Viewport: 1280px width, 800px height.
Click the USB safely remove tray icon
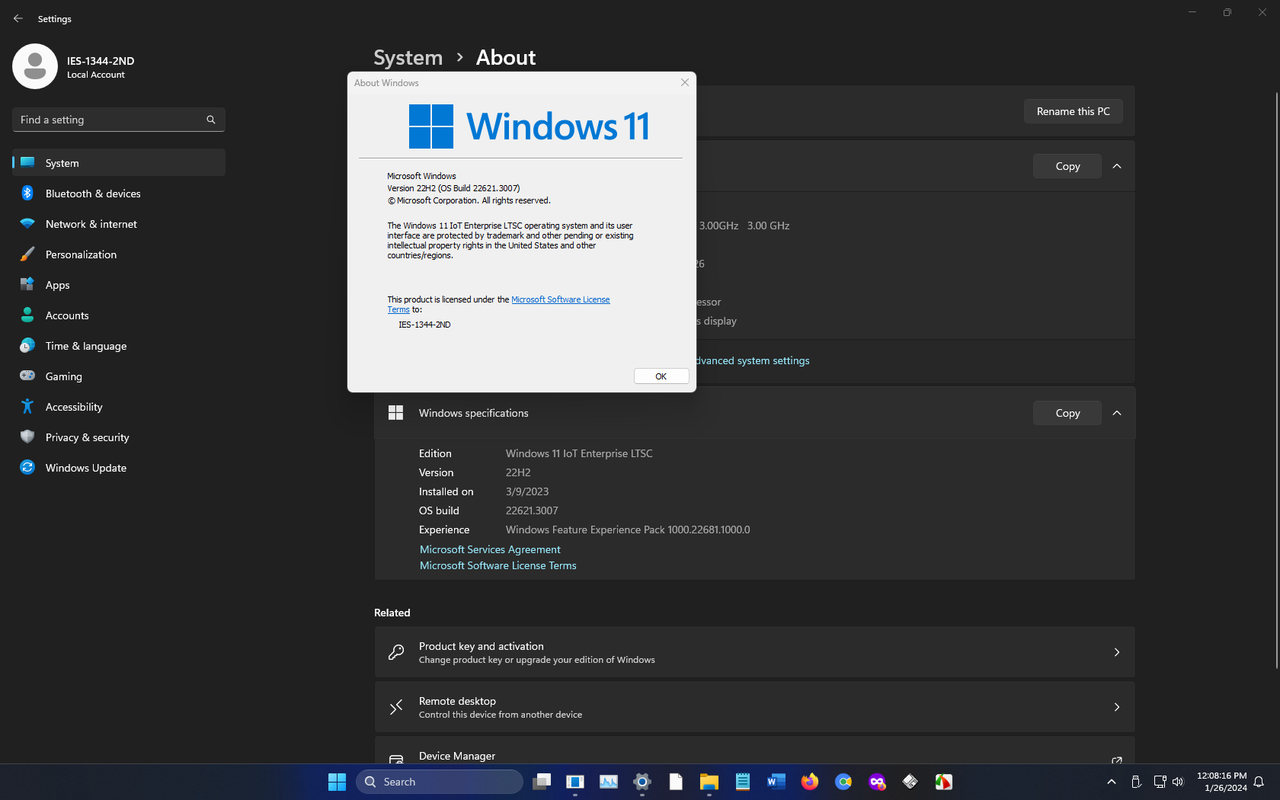pos(1136,782)
